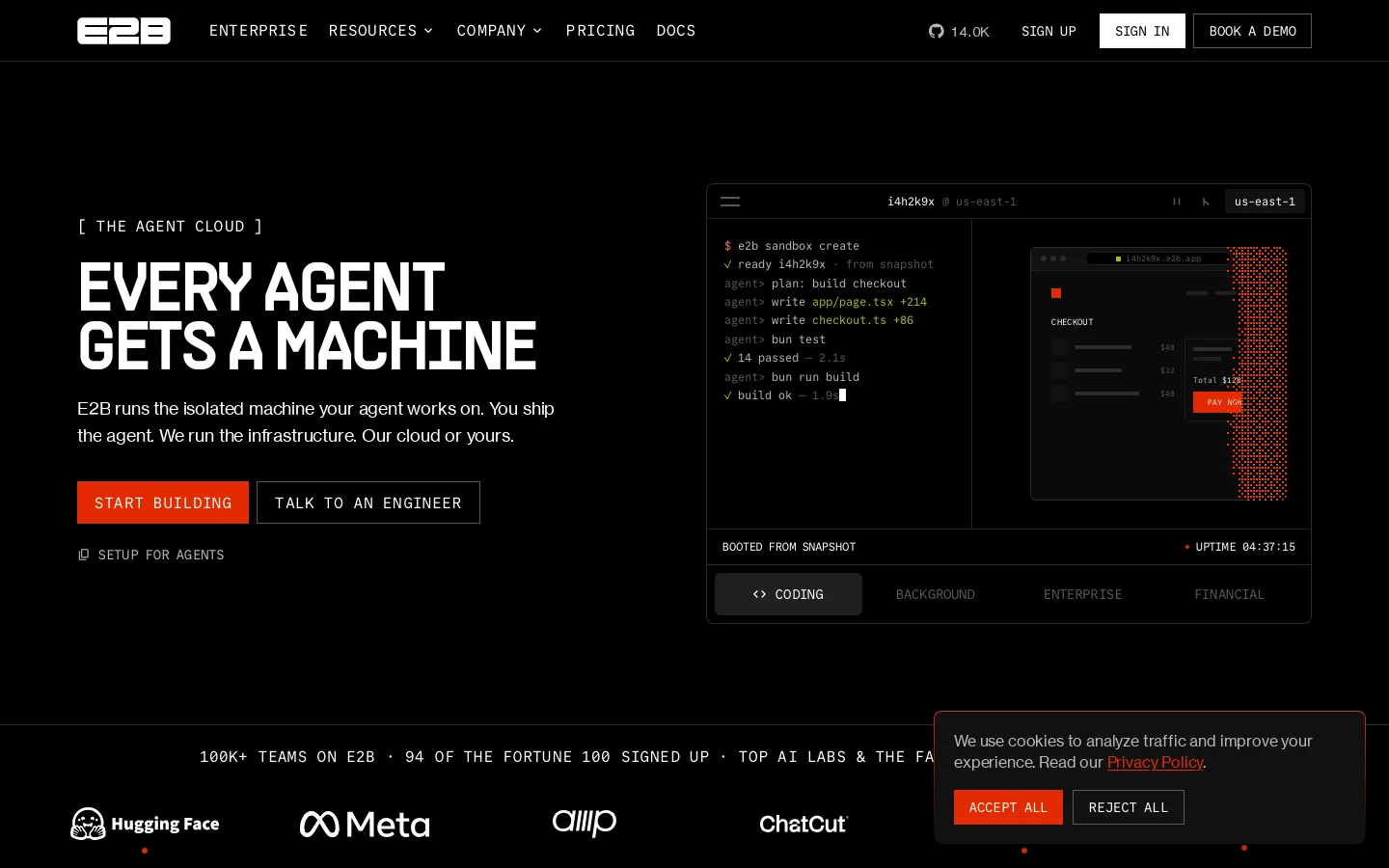Click the Start Building button
Image resolution: width=1389 pixels, height=868 pixels.
pyautogui.click(x=163, y=502)
